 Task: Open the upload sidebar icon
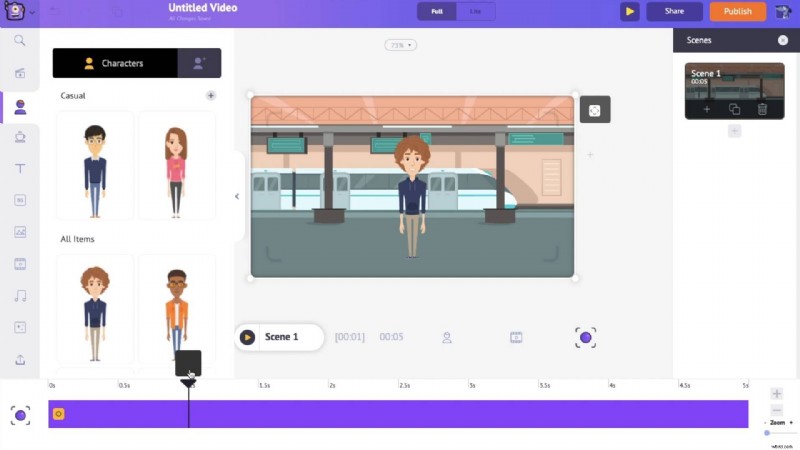20,360
